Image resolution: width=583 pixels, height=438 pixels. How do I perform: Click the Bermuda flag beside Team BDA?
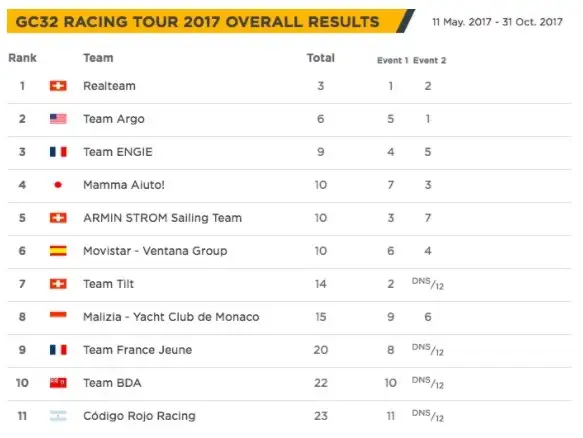[58, 383]
